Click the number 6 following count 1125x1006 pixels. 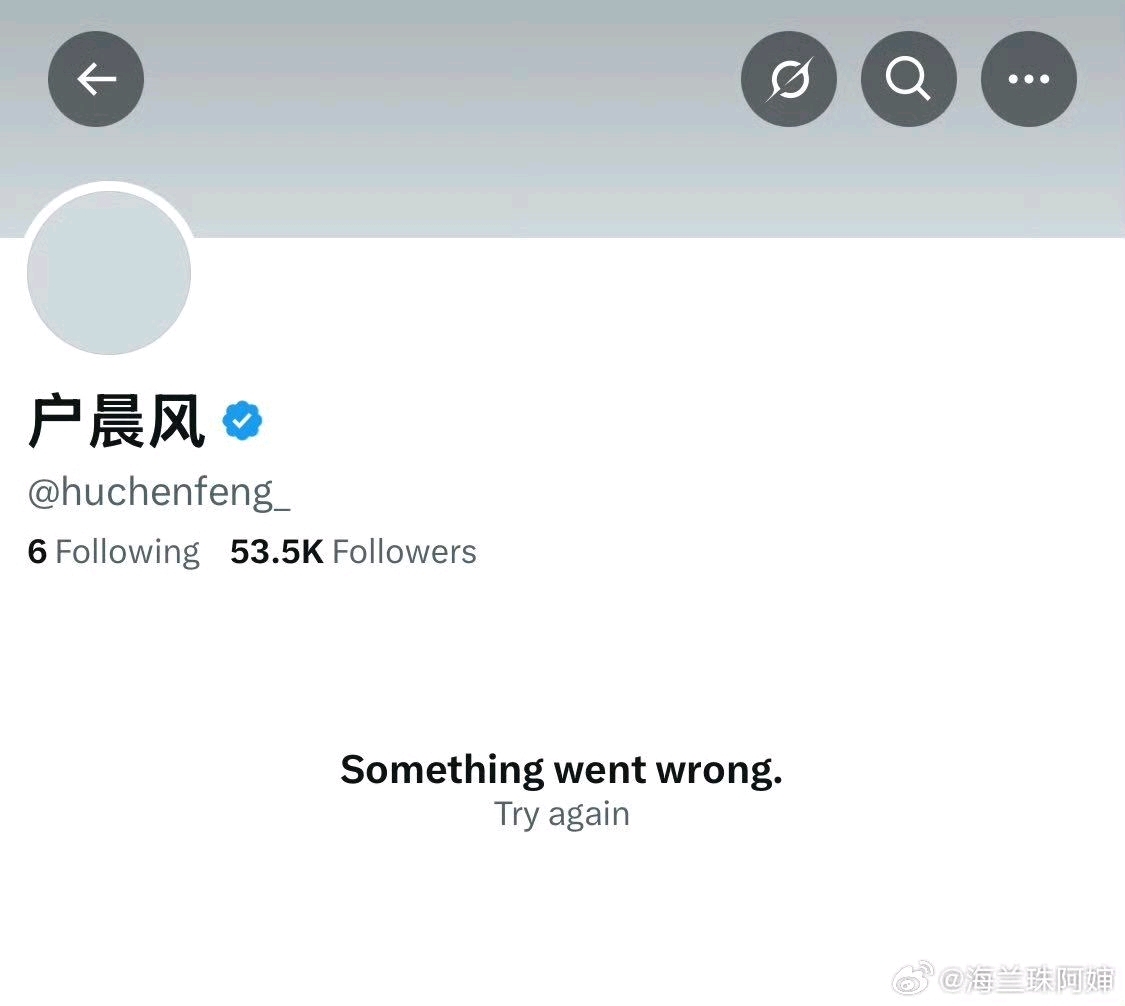tap(37, 552)
